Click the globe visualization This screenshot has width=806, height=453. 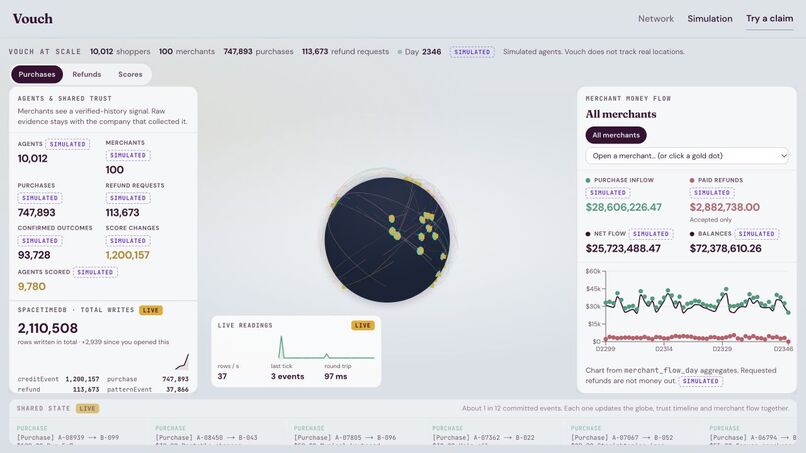[x=387, y=239]
